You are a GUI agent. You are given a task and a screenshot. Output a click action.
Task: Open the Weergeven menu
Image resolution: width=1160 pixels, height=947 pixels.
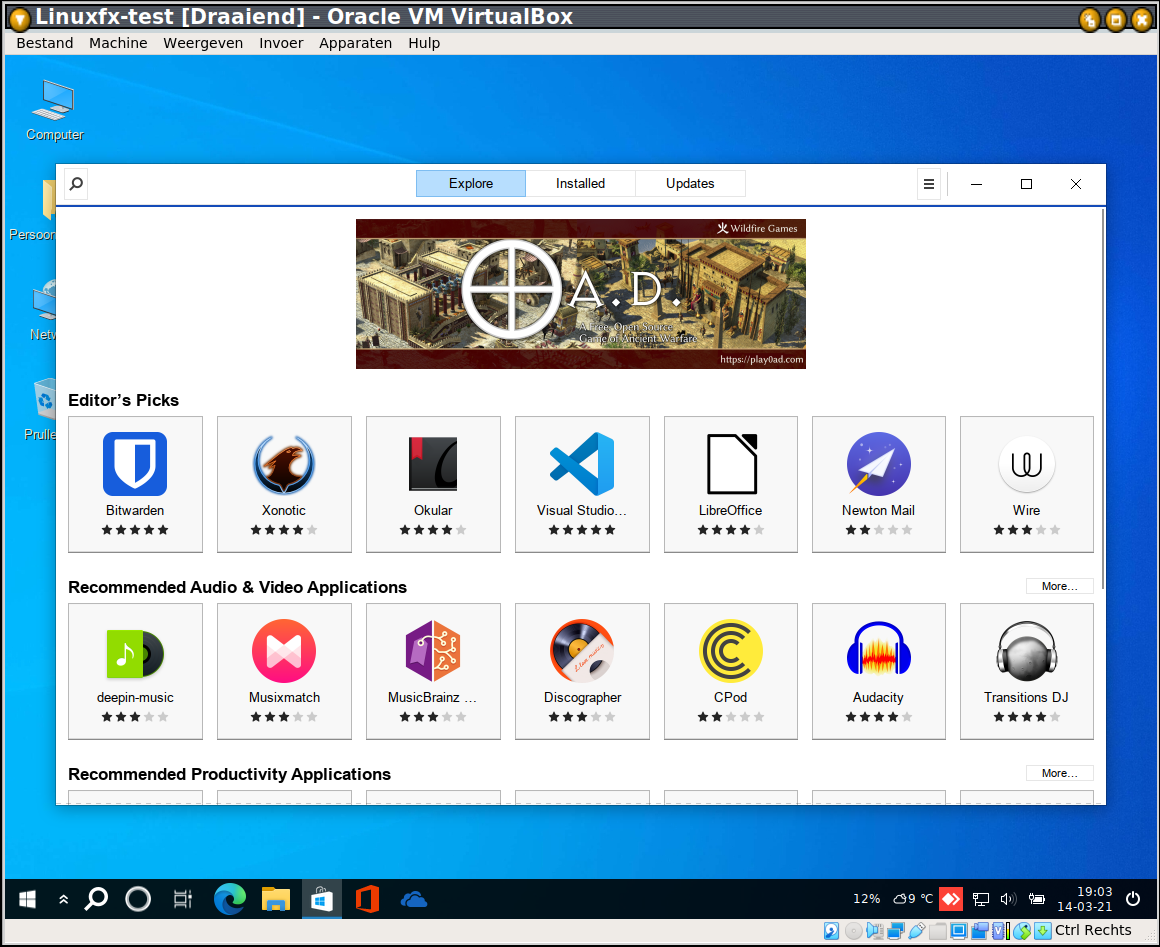pos(203,43)
